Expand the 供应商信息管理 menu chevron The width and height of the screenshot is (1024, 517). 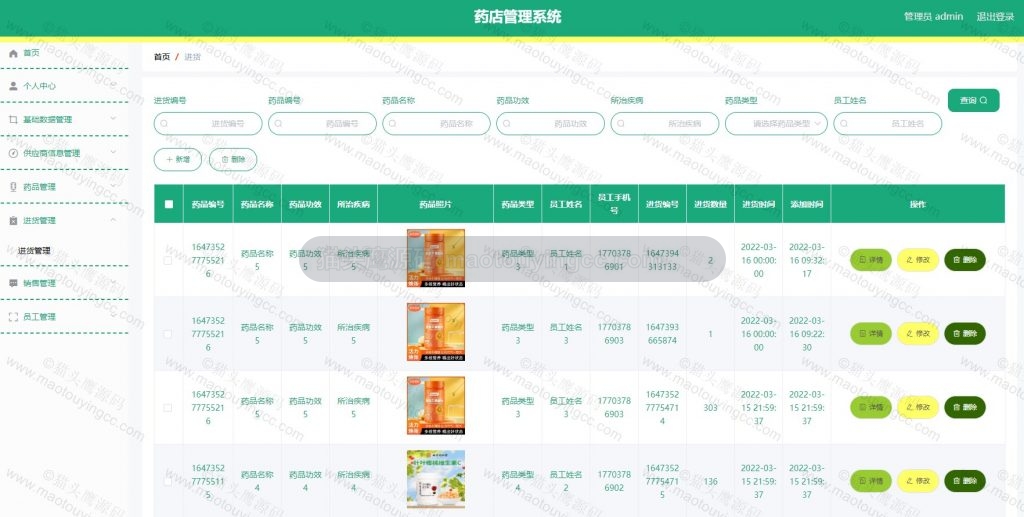[x=113, y=152]
